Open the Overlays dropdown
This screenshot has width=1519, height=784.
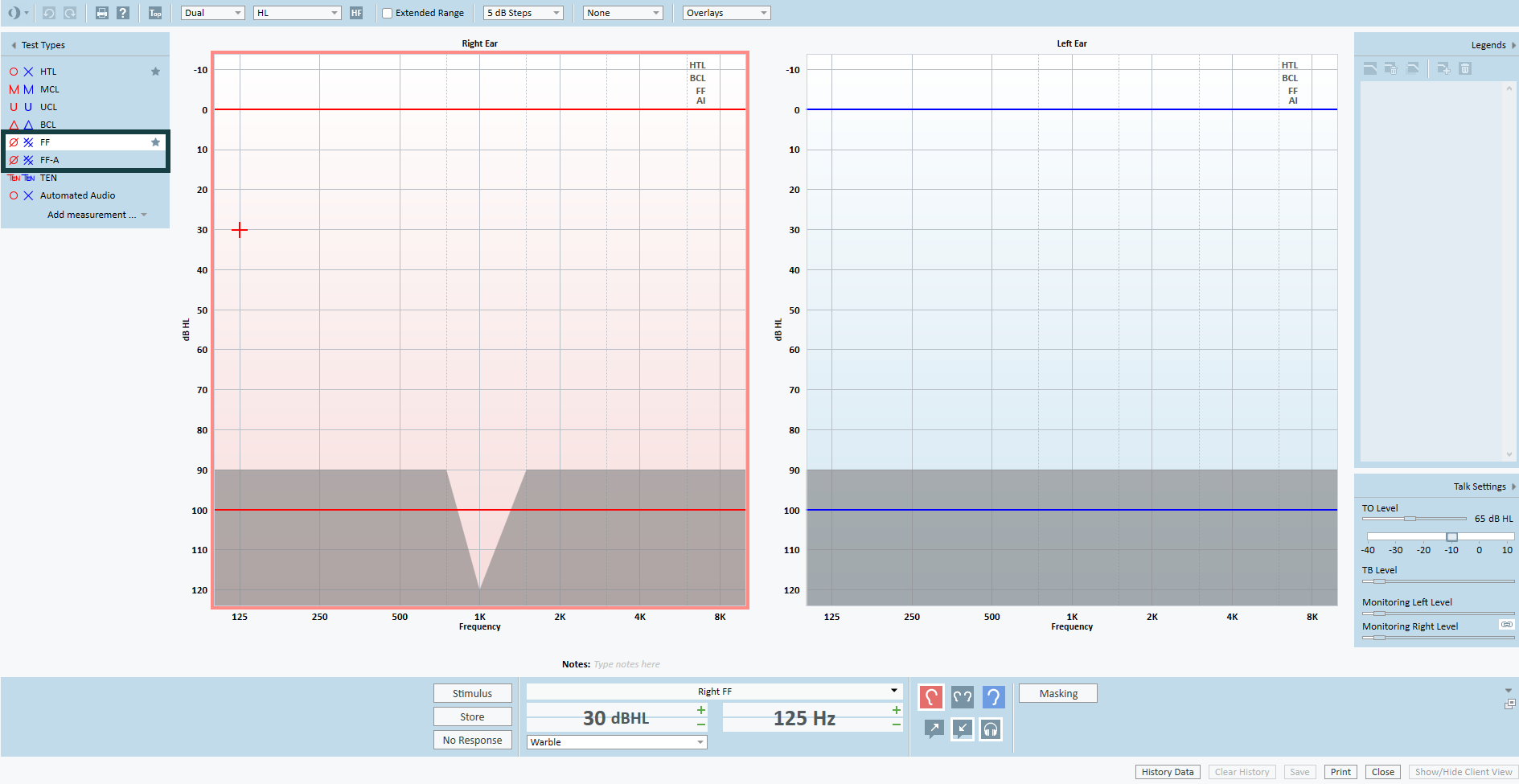pyautogui.click(x=726, y=13)
